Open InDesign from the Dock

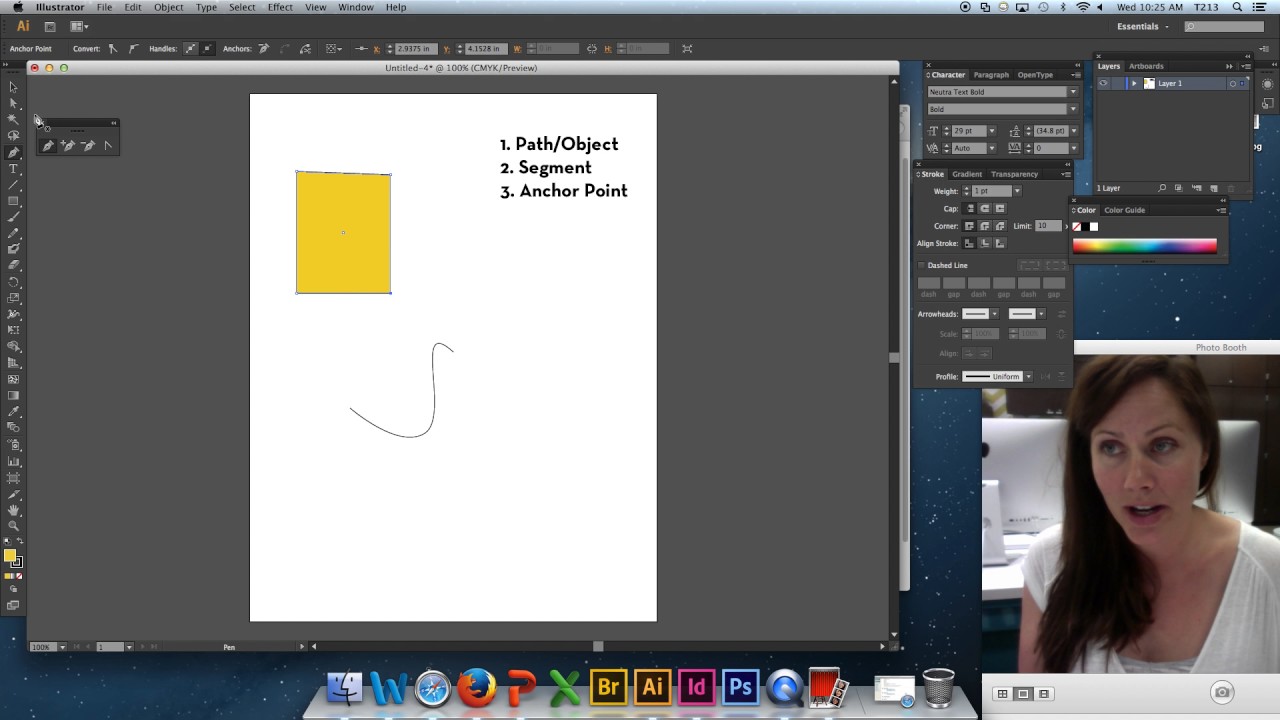[696, 688]
